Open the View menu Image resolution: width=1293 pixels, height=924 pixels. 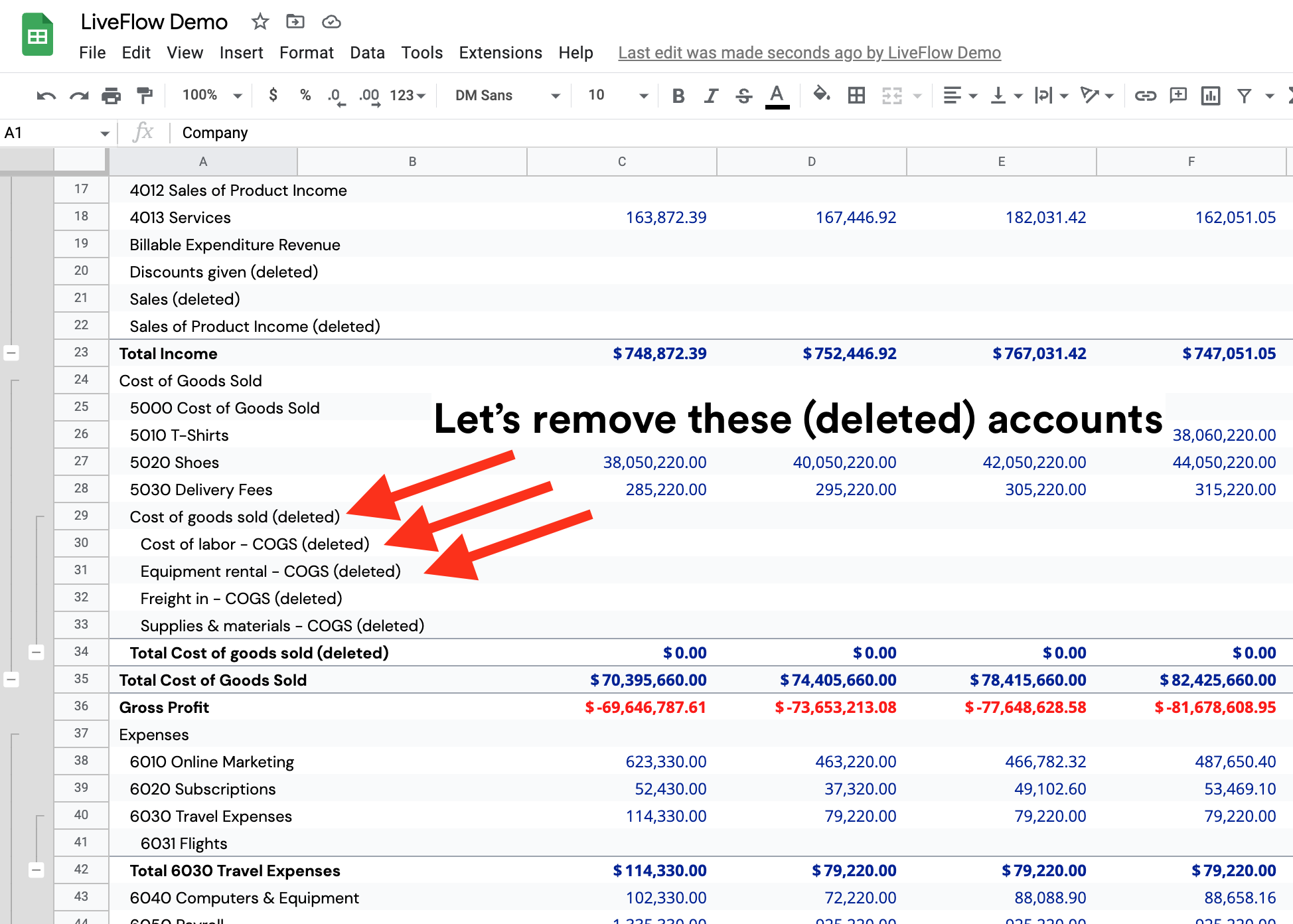[185, 52]
